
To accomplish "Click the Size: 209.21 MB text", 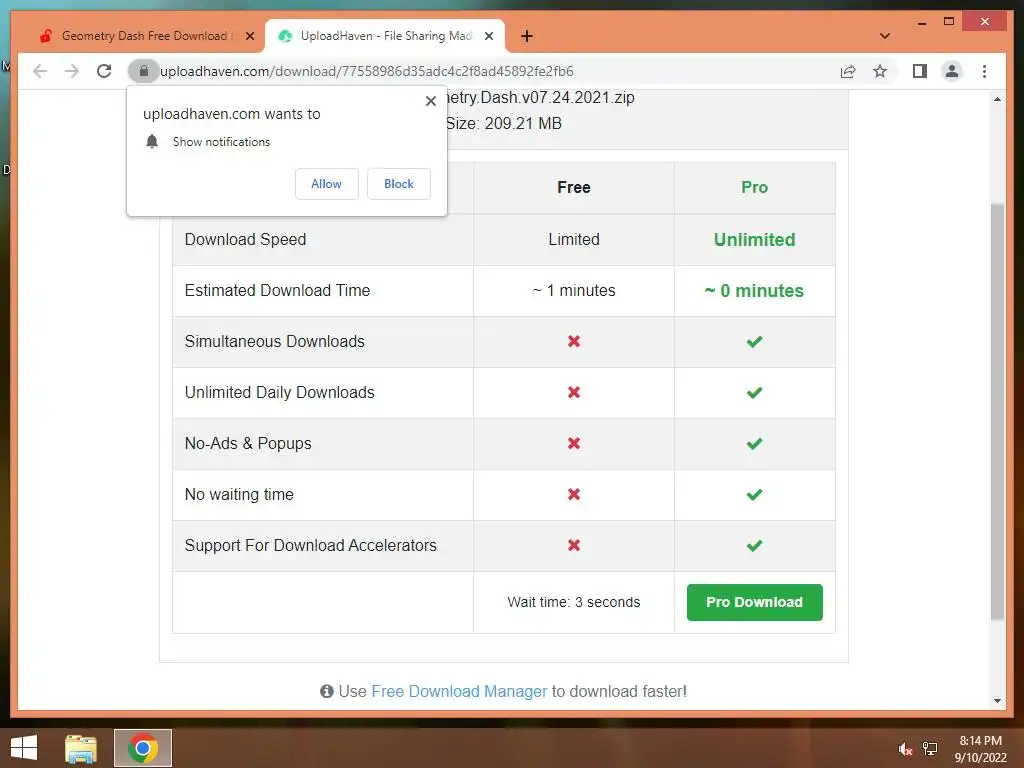I will [504, 123].
